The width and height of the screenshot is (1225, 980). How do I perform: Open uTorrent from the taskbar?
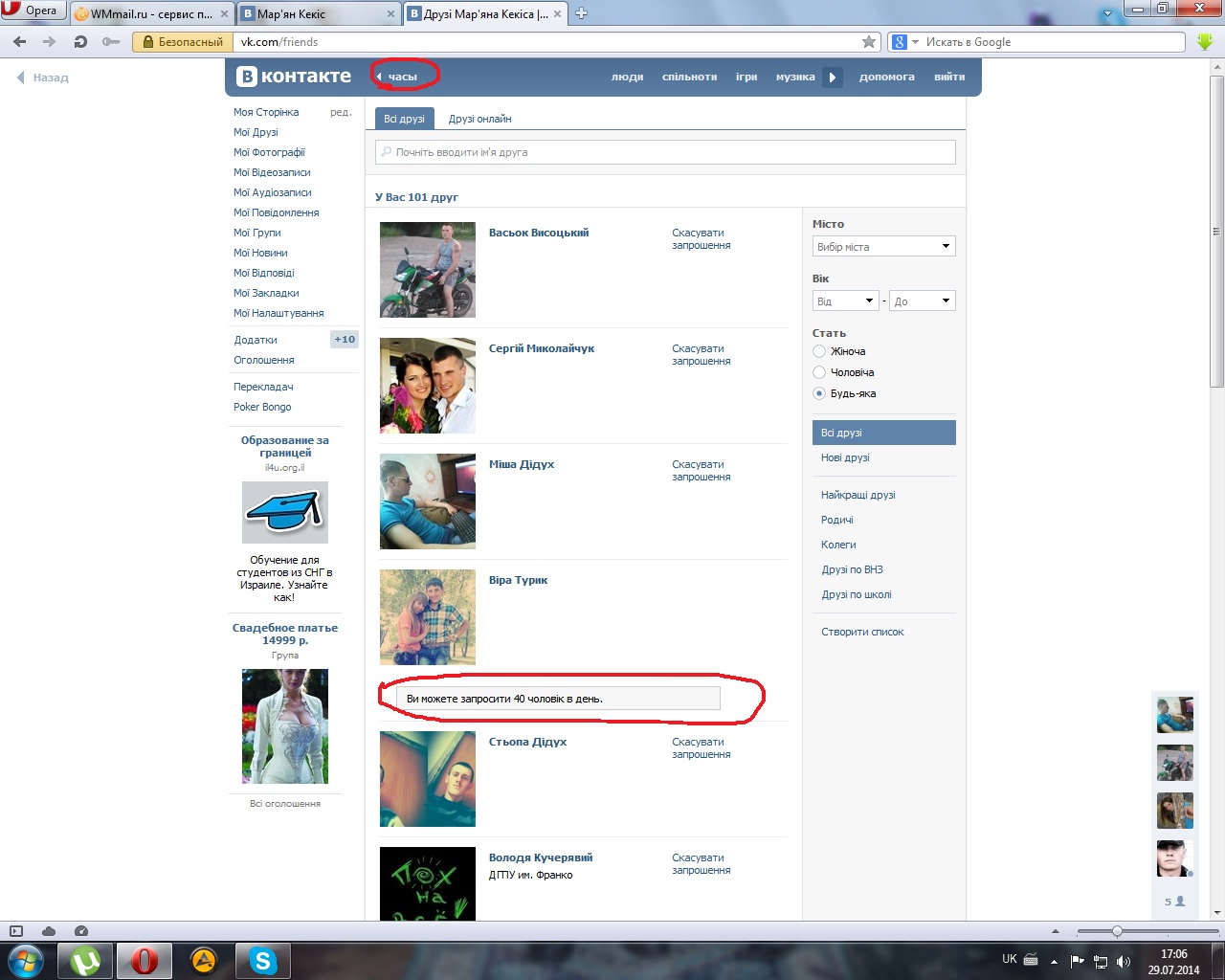[x=85, y=960]
